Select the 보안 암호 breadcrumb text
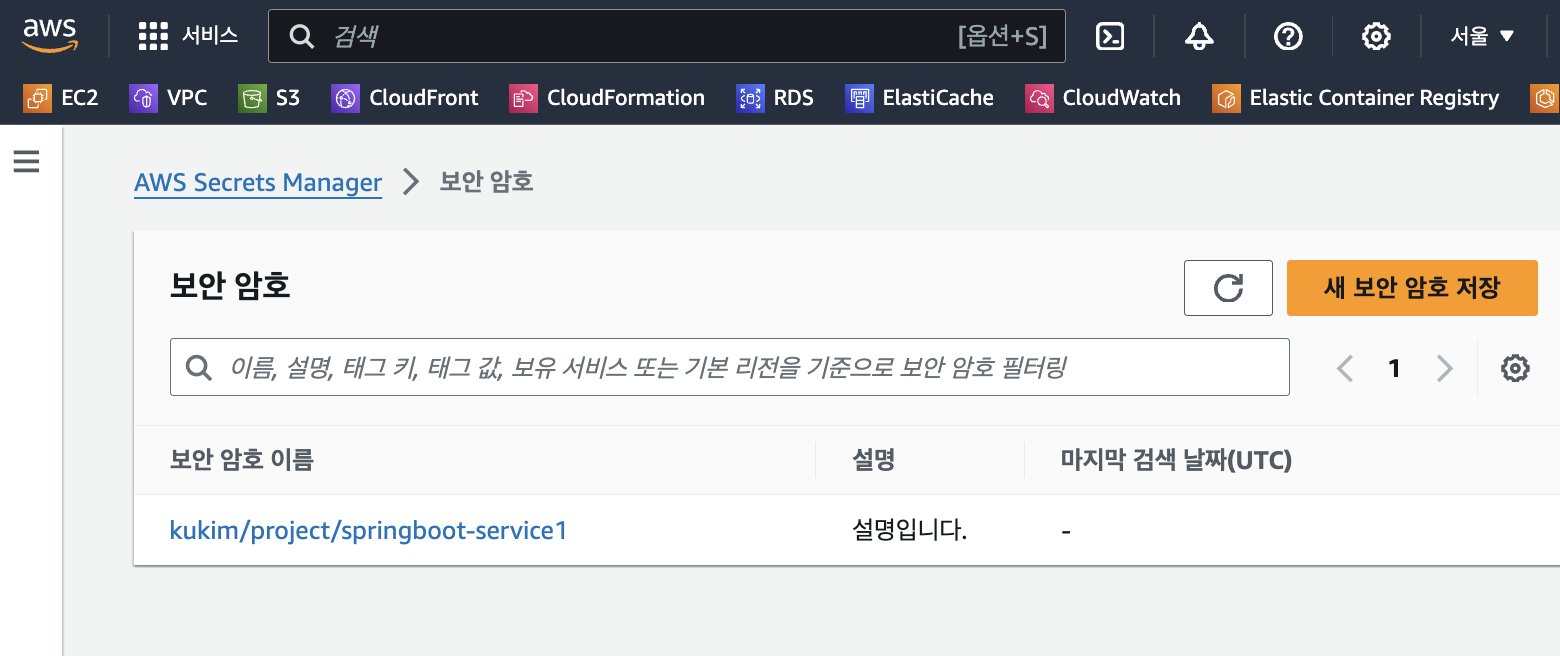This screenshot has height=656, width=1560. 487,182
